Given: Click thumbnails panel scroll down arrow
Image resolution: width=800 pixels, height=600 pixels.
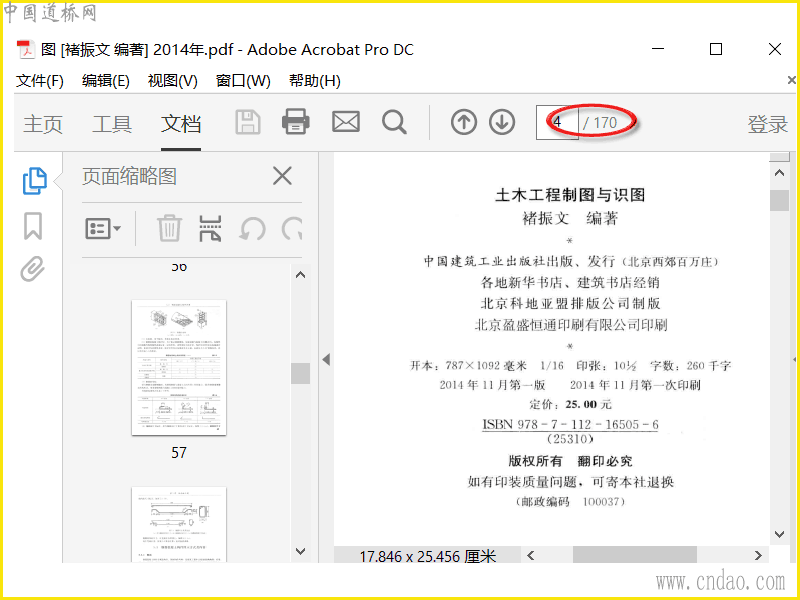Looking at the screenshot, I should pos(301,551).
